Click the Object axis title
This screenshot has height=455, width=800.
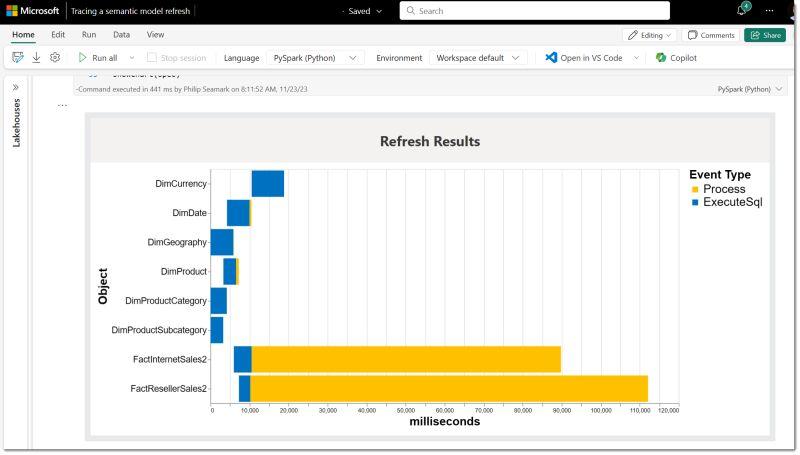(x=103, y=287)
